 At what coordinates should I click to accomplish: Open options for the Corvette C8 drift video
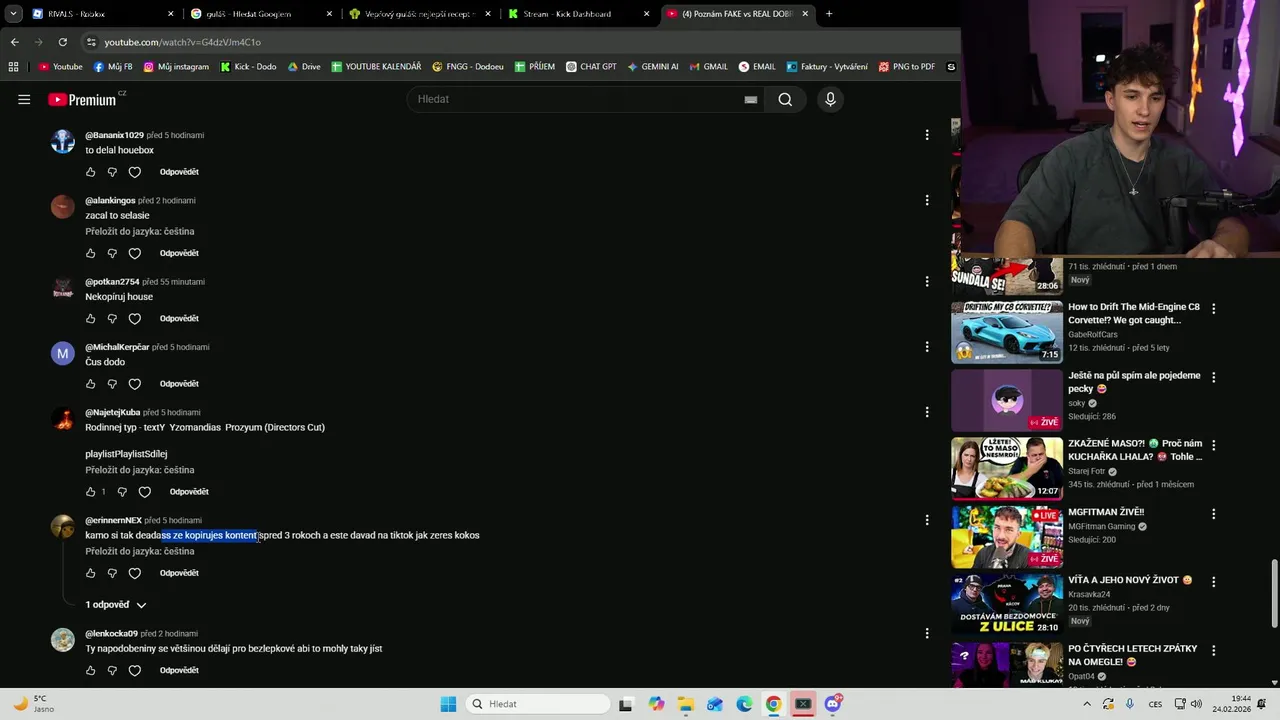[1214, 309]
